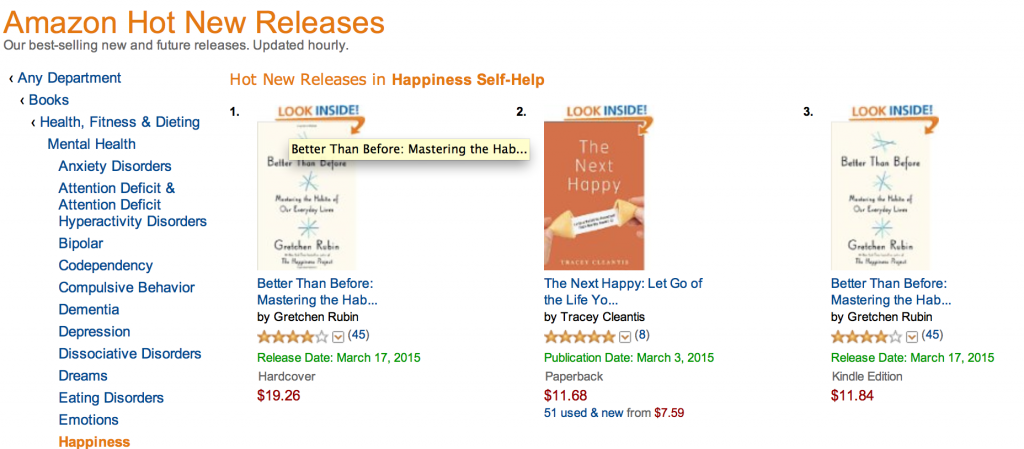This screenshot has width=1024, height=449.
Task: Open the 45 reviews link for hardcover
Action: coord(358,335)
